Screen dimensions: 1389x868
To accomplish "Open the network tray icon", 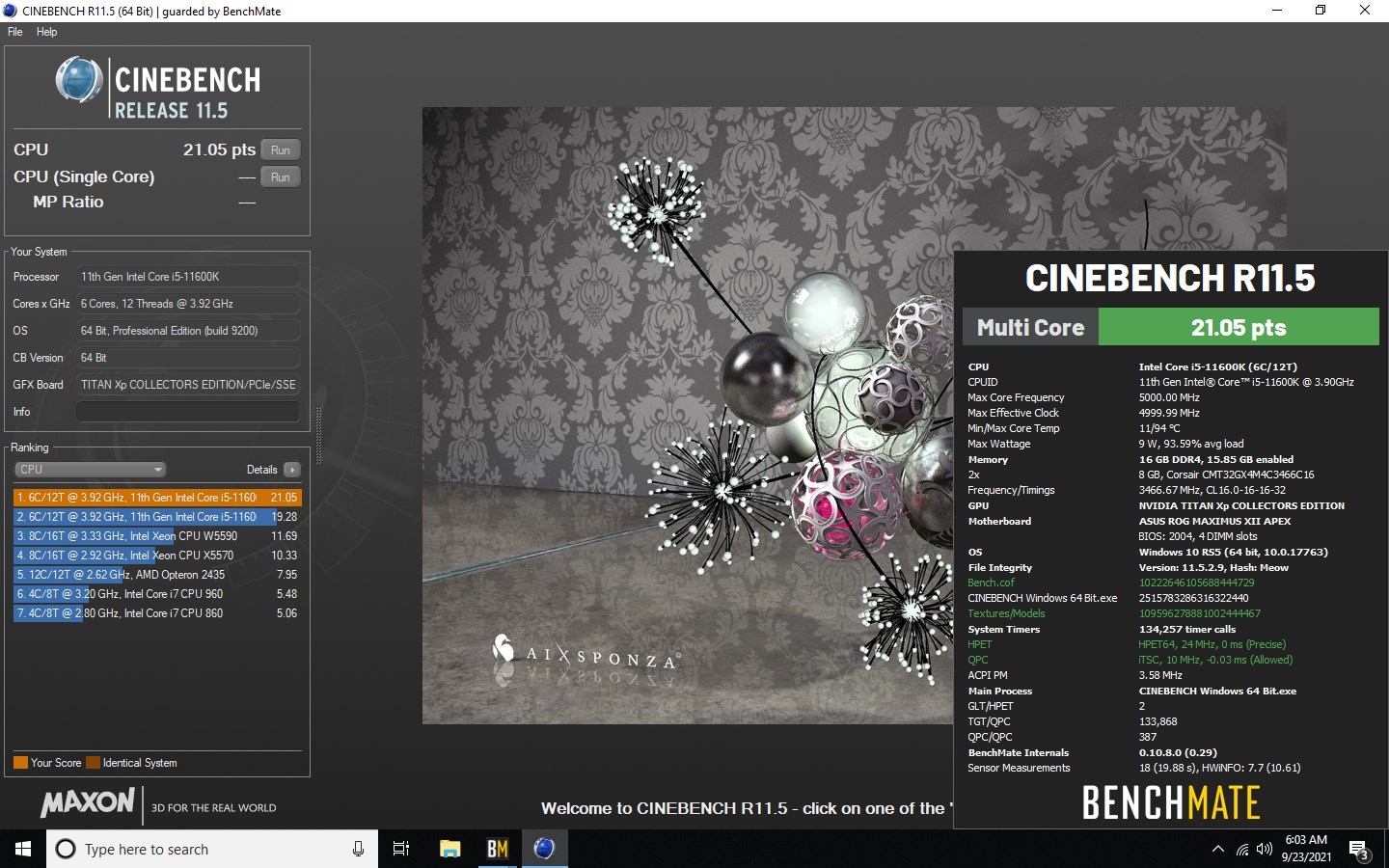I will pyautogui.click(x=1242, y=850).
